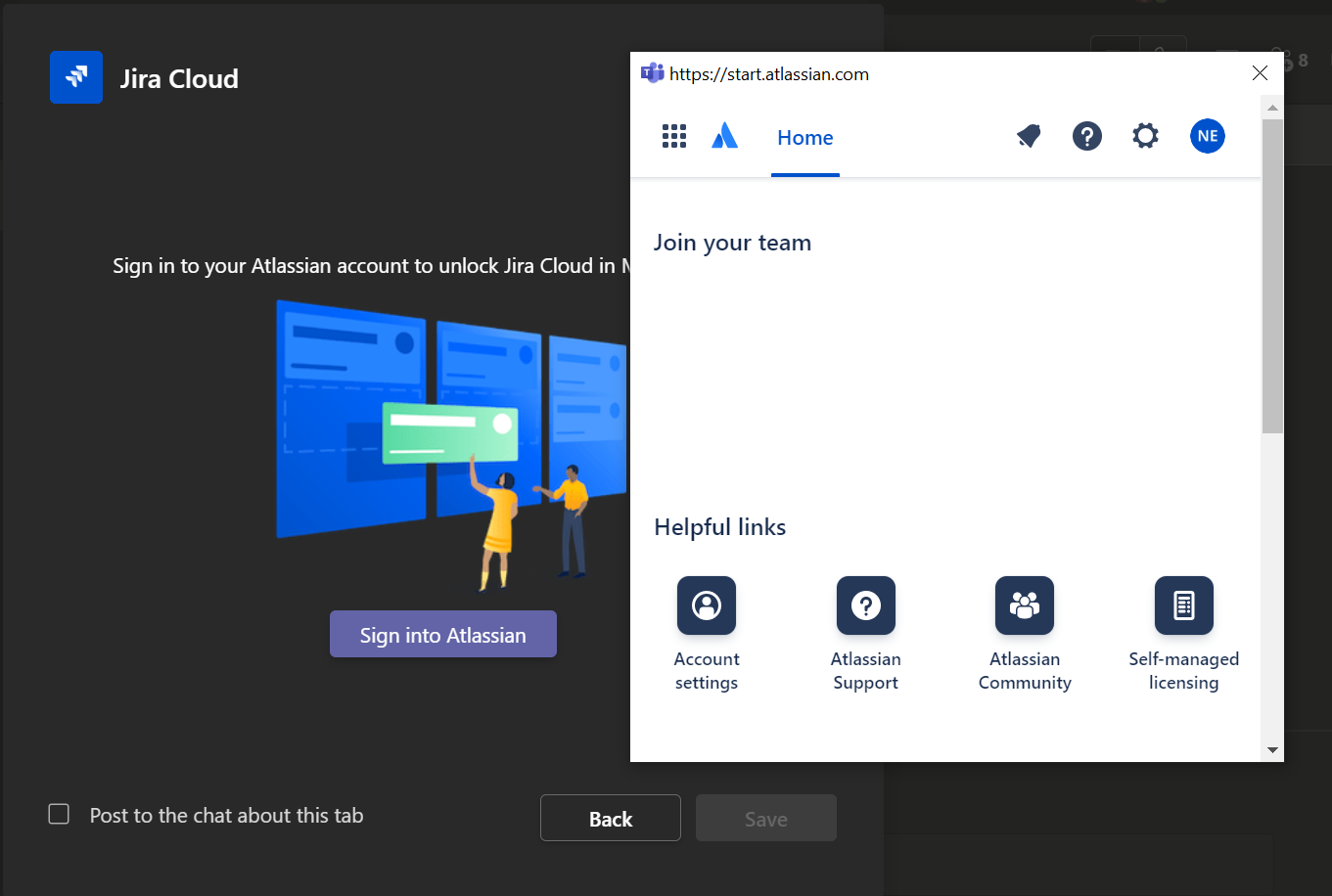
Task: Open the Atlassian Support icon
Action: [x=866, y=605]
